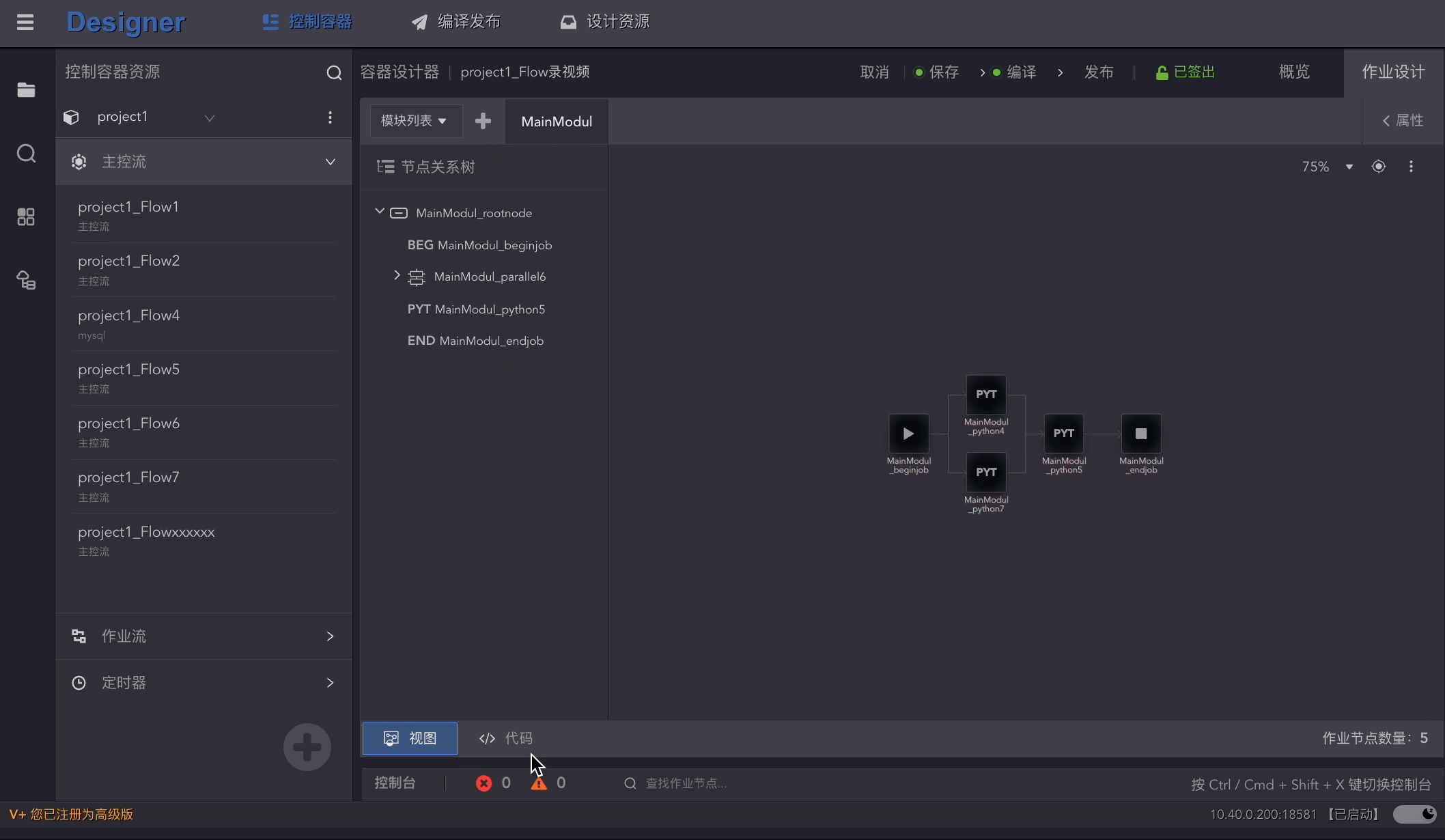
Task: Click the 查找作业节点 search field
Action: [x=686, y=783]
